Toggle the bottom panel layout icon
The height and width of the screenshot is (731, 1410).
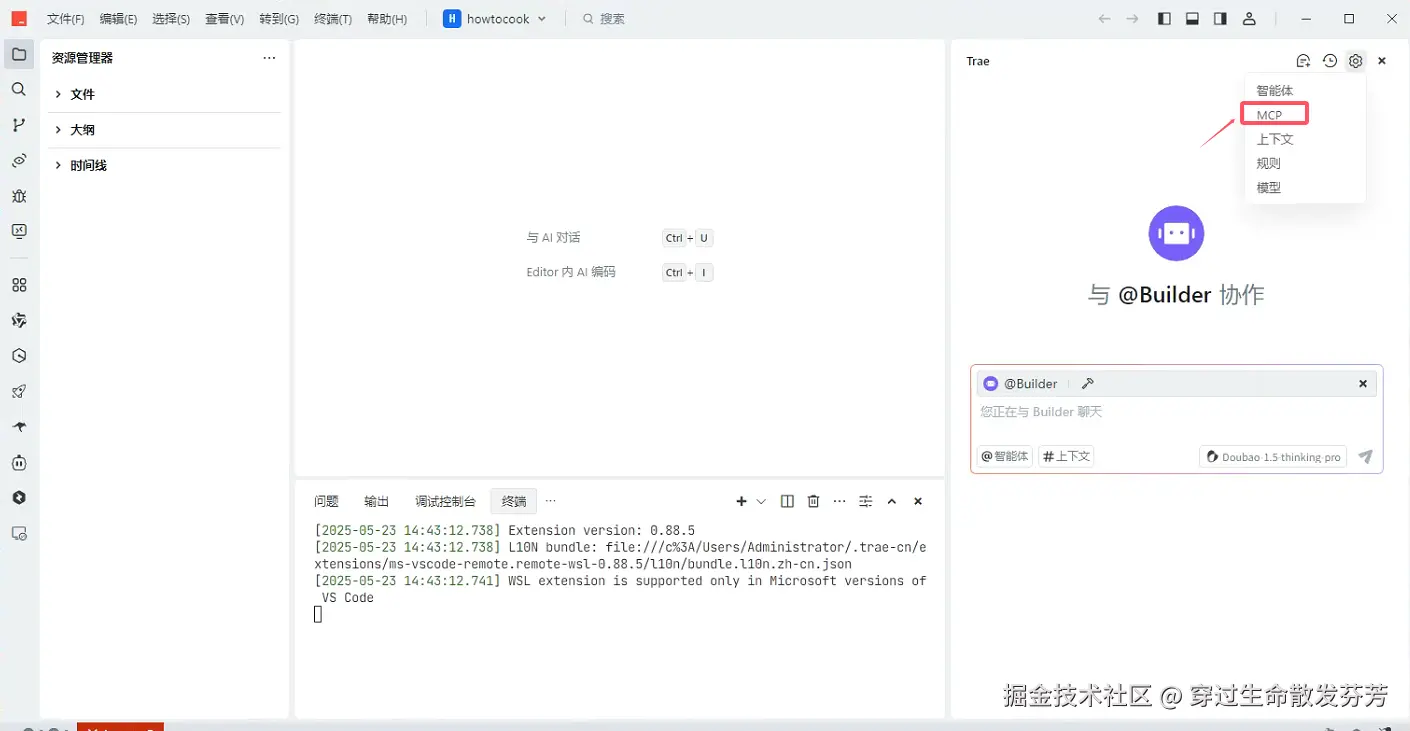click(1192, 19)
